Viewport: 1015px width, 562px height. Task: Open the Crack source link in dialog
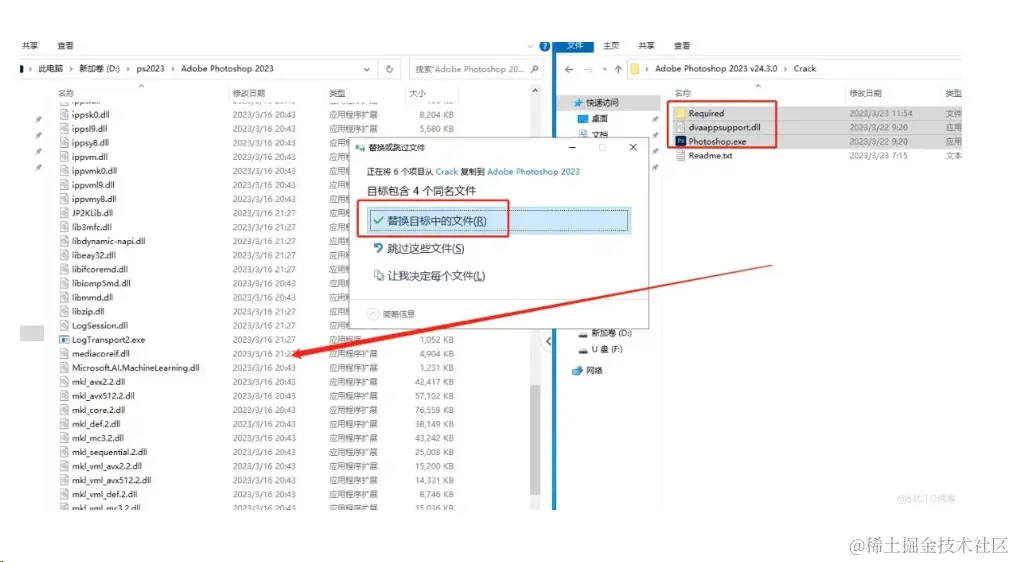point(446,172)
